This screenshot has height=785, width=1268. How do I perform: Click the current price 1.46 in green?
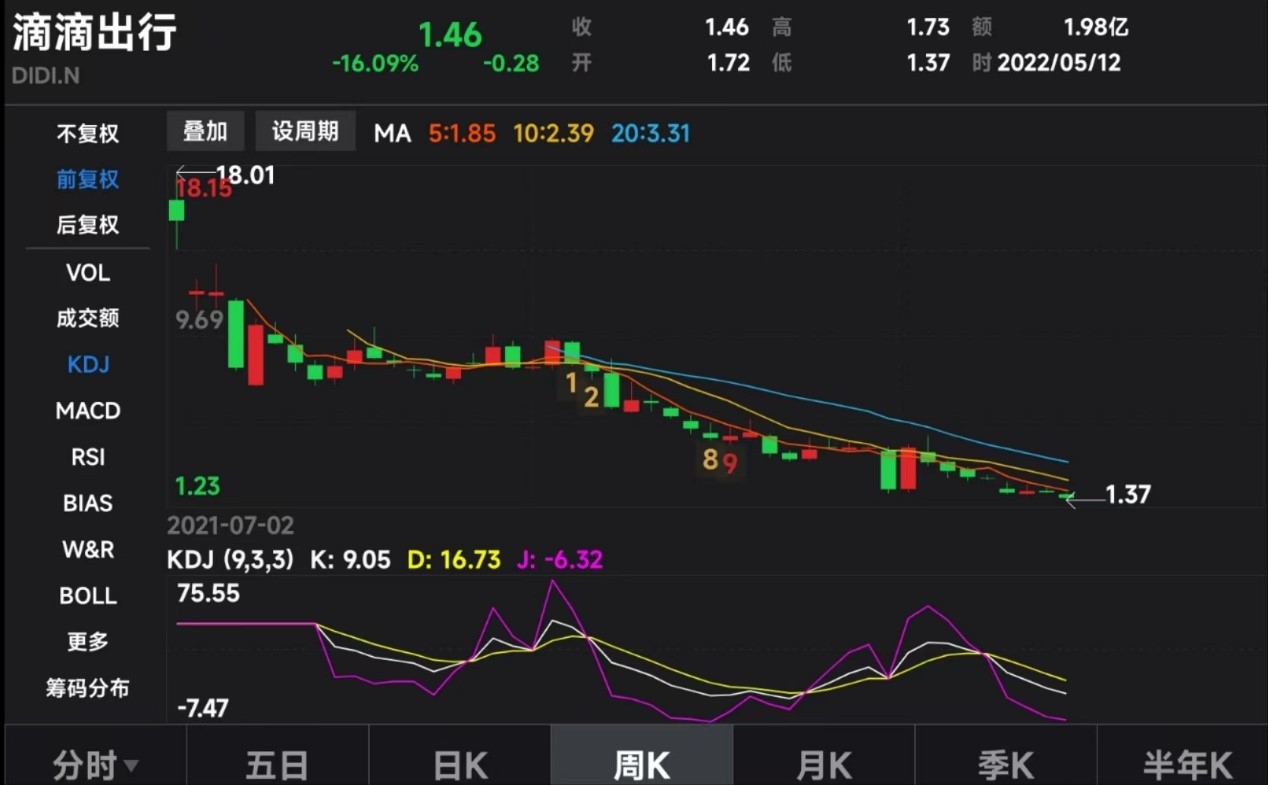pyautogui.click(x=450, y=34)
